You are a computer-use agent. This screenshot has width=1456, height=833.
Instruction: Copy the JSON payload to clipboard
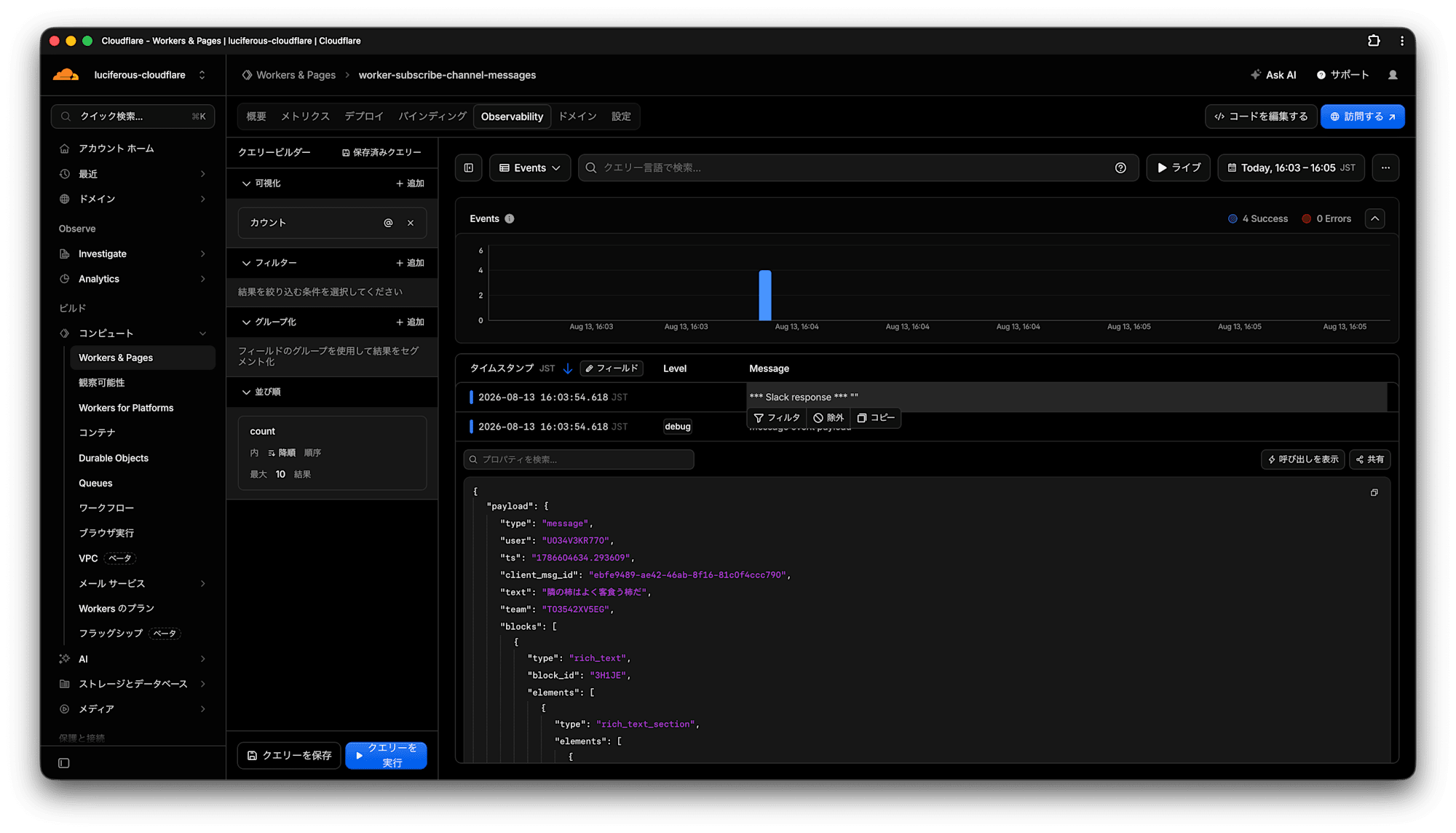[1374, 493]
